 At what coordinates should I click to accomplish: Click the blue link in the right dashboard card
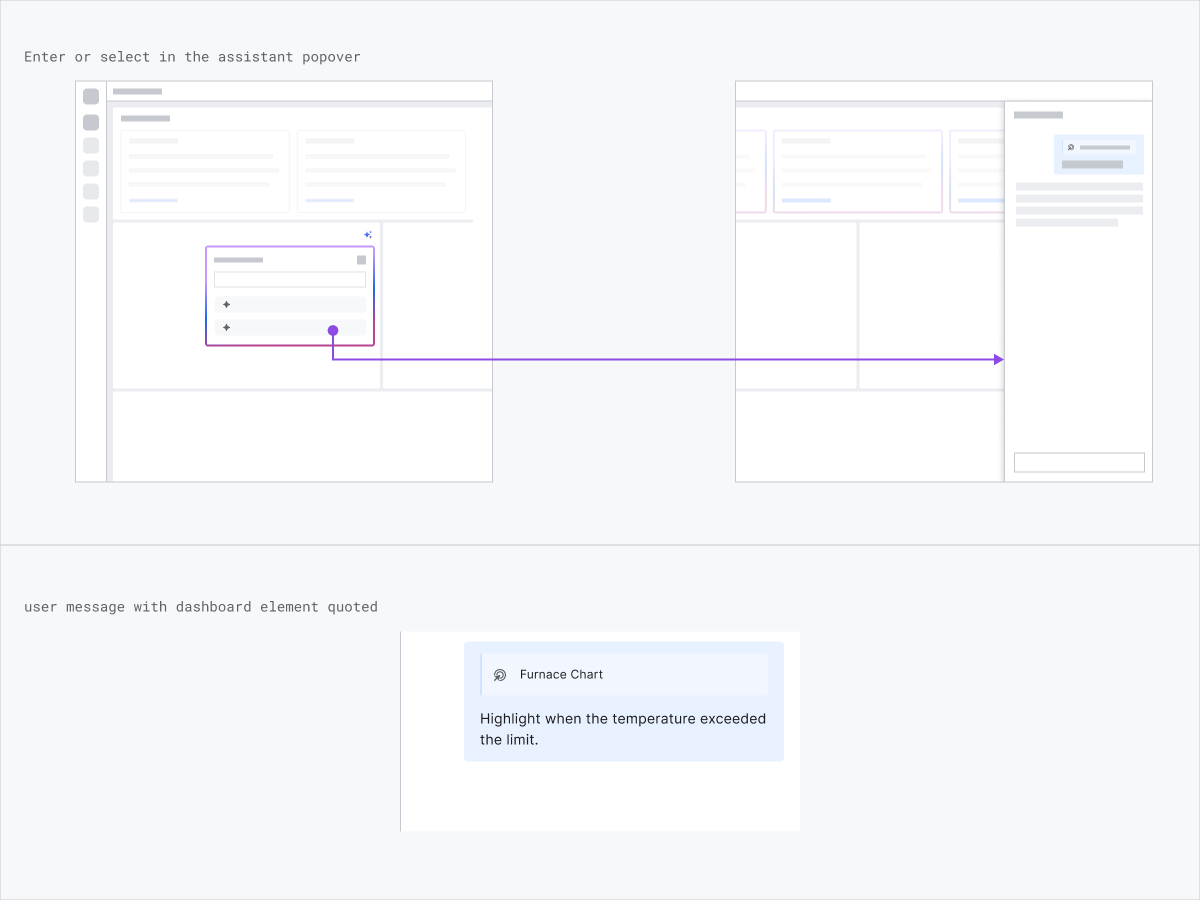pos(329,200)
